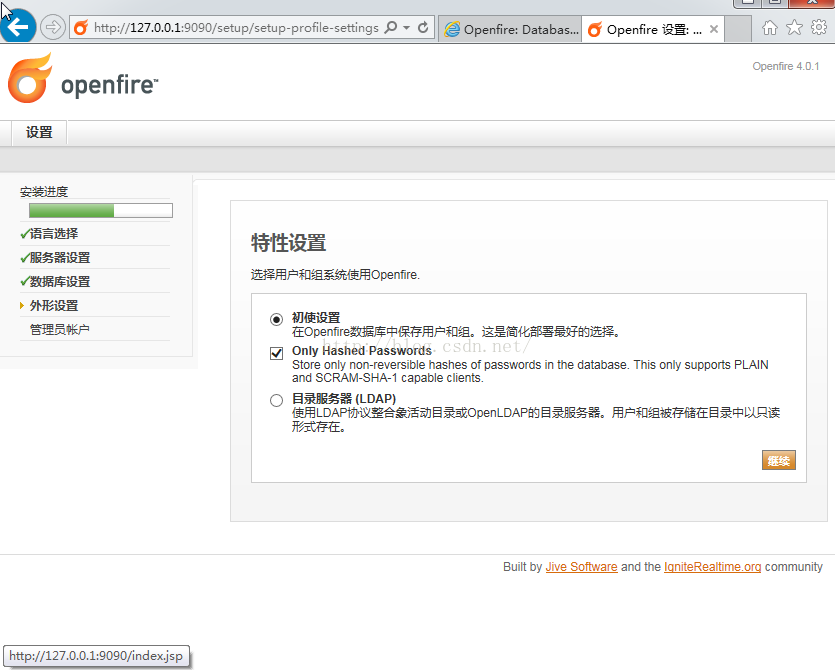Open a new blank browser tab
Viewport: 835px width, 670px height.
coord(738,29)
